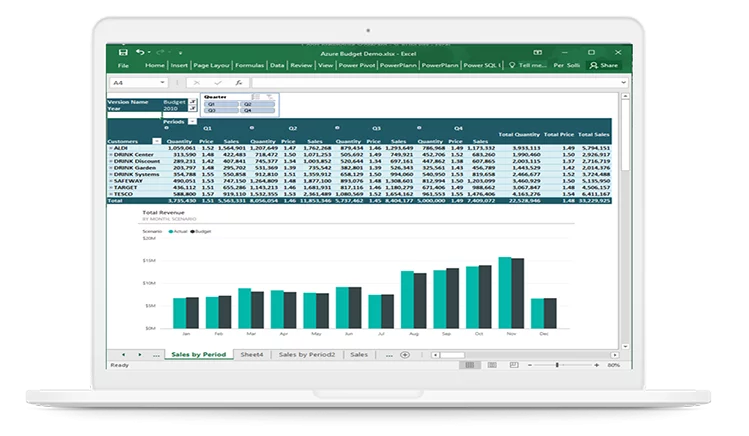Expand the formula bar with its chevron
The height and width of the screenshot is (436, 749).
coord(623,83)
